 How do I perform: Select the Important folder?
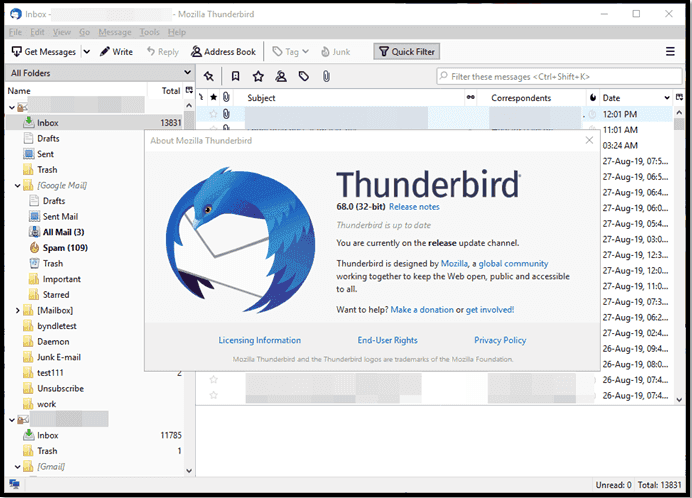coord(61,279)
